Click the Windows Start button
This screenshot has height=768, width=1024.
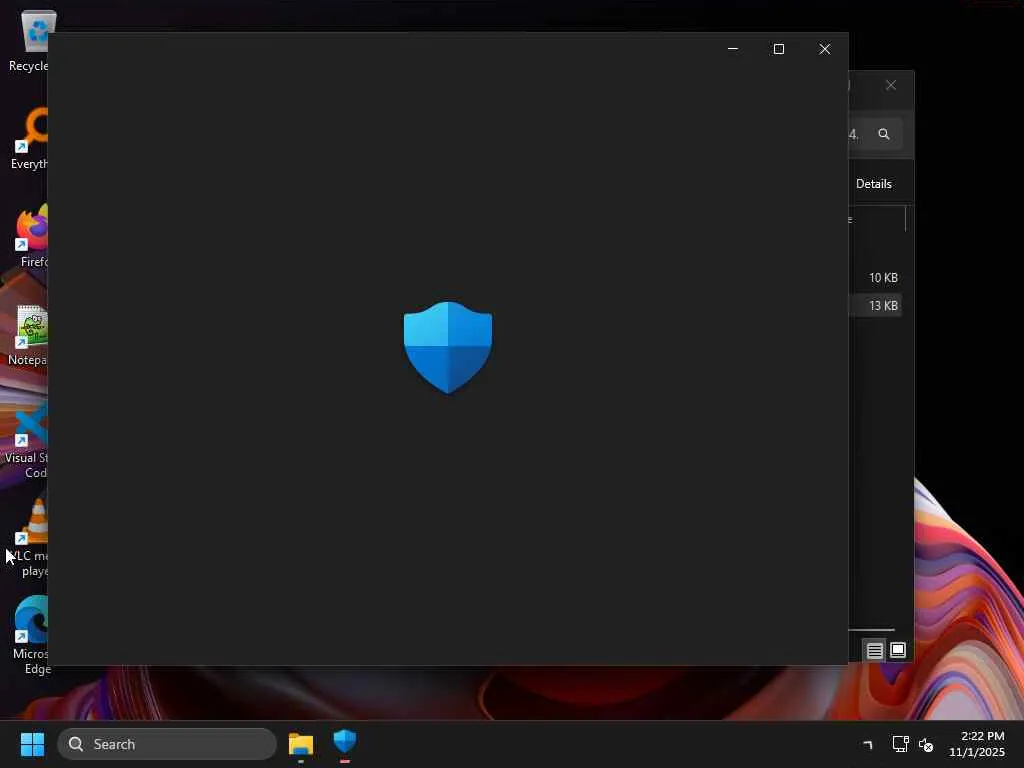pyautogui.click(x=32, y=744)
